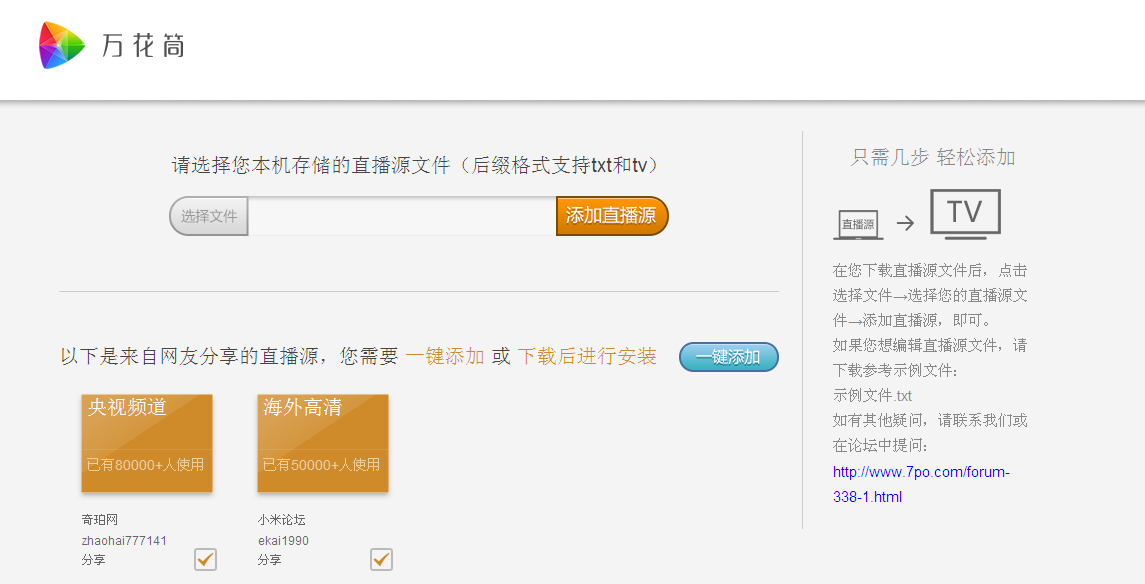This screenshot has height=584, width=1145.
Task: Download the 示例文件.txt sample file
Action: coord(872,396)
